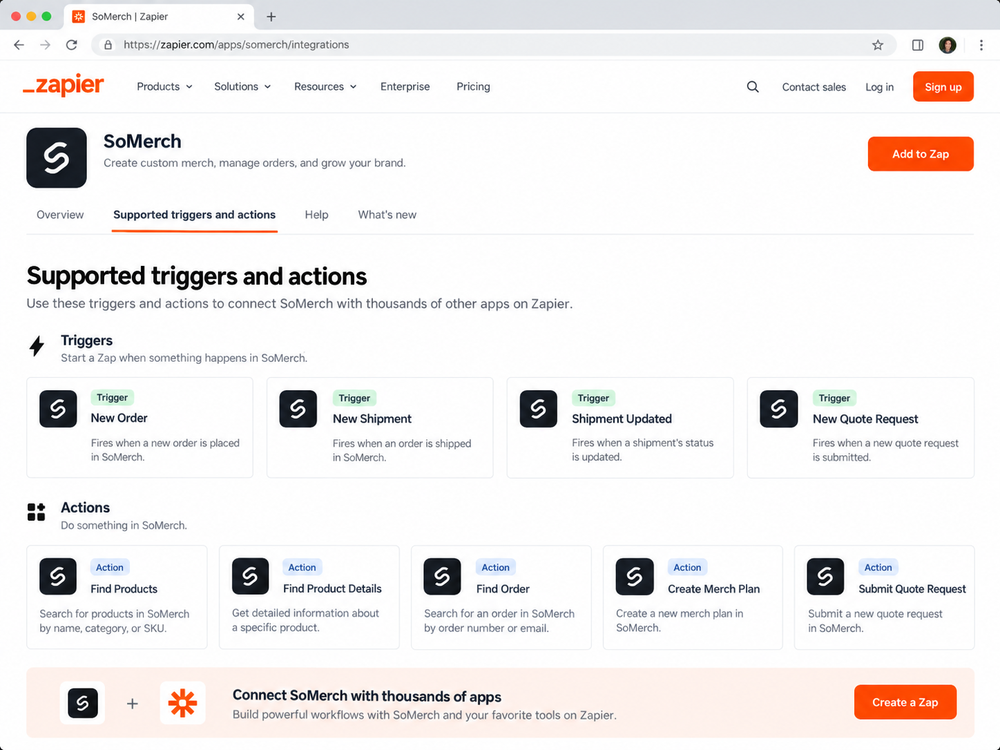The image size is (1000, 750).
Task: Click the Shipment Updated card SoMerch icon
Action: click(538, 409)
